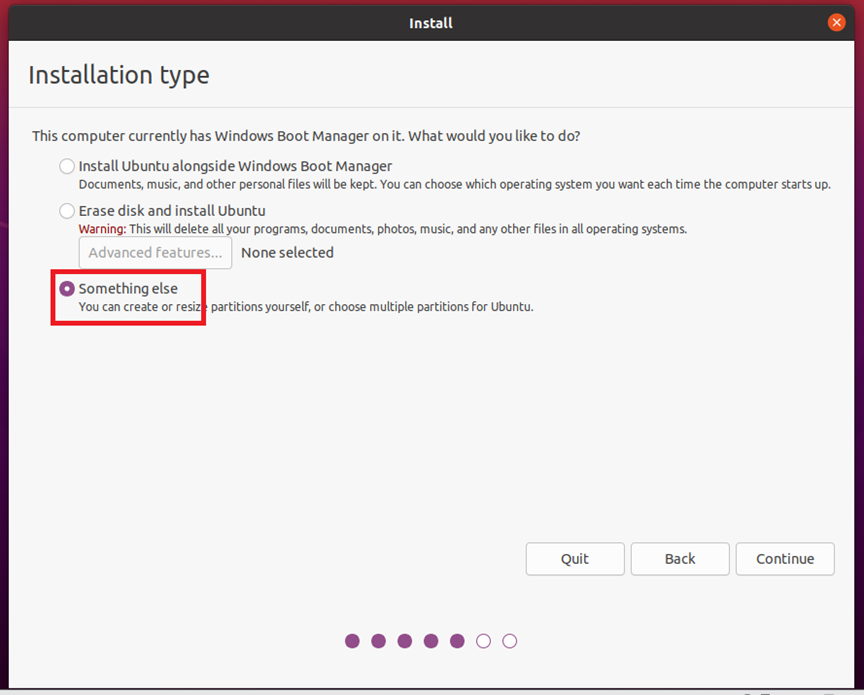Screen dimensions: 864x695
Task: Click the fourth filled progress dot
Action: pyautogui.click(x=431, y=641)
